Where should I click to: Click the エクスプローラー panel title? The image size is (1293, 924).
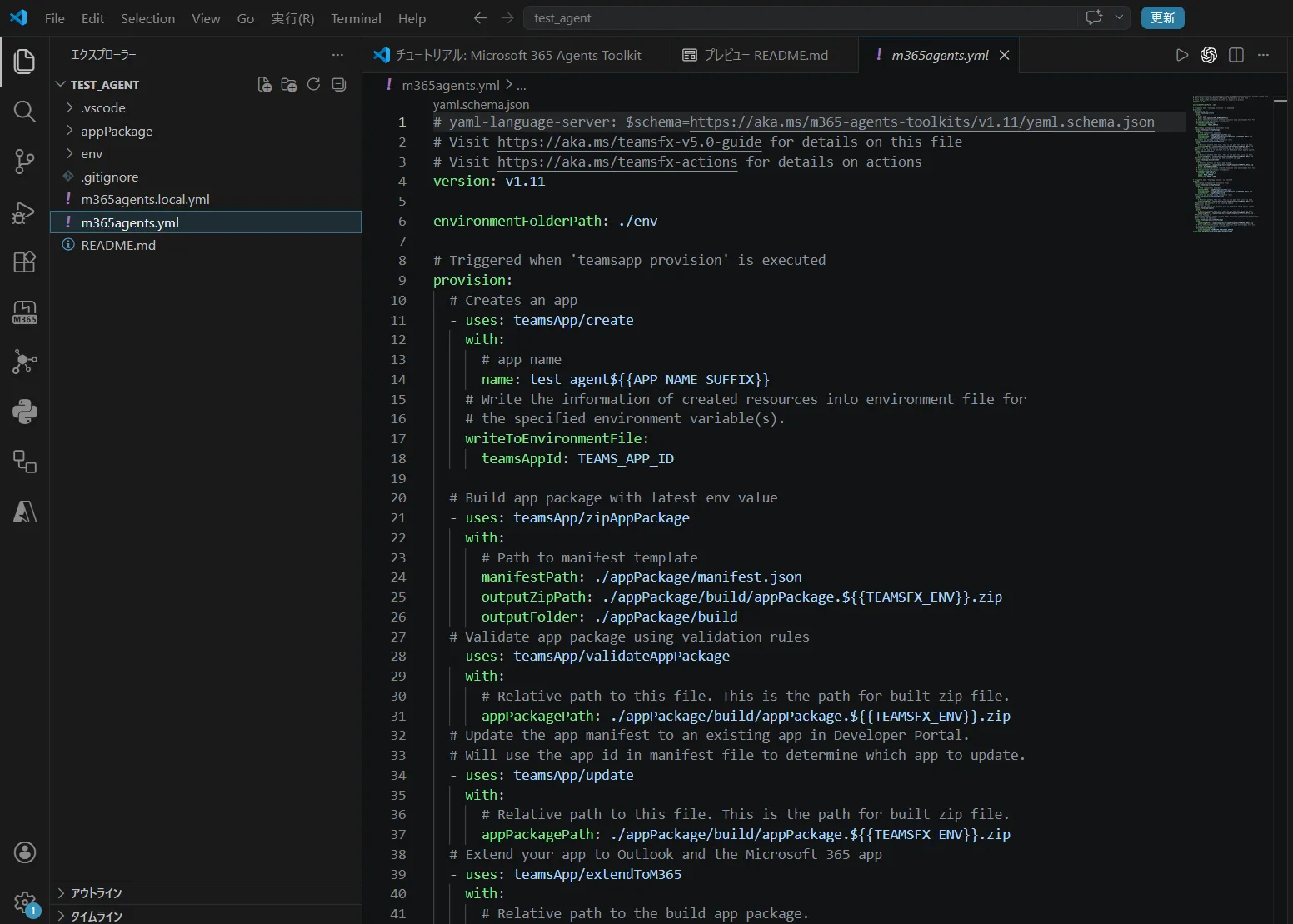tap(103, 55)
